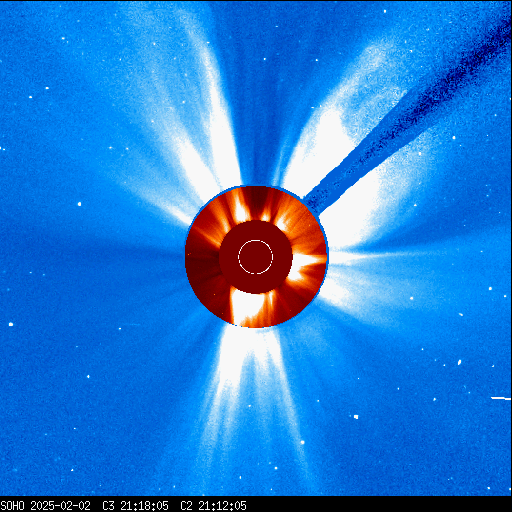Image resolution: width=512 pixels, height=512 pixels.
Task: Click the C3 21:18:05 timestamp
Action: point(135,506)
